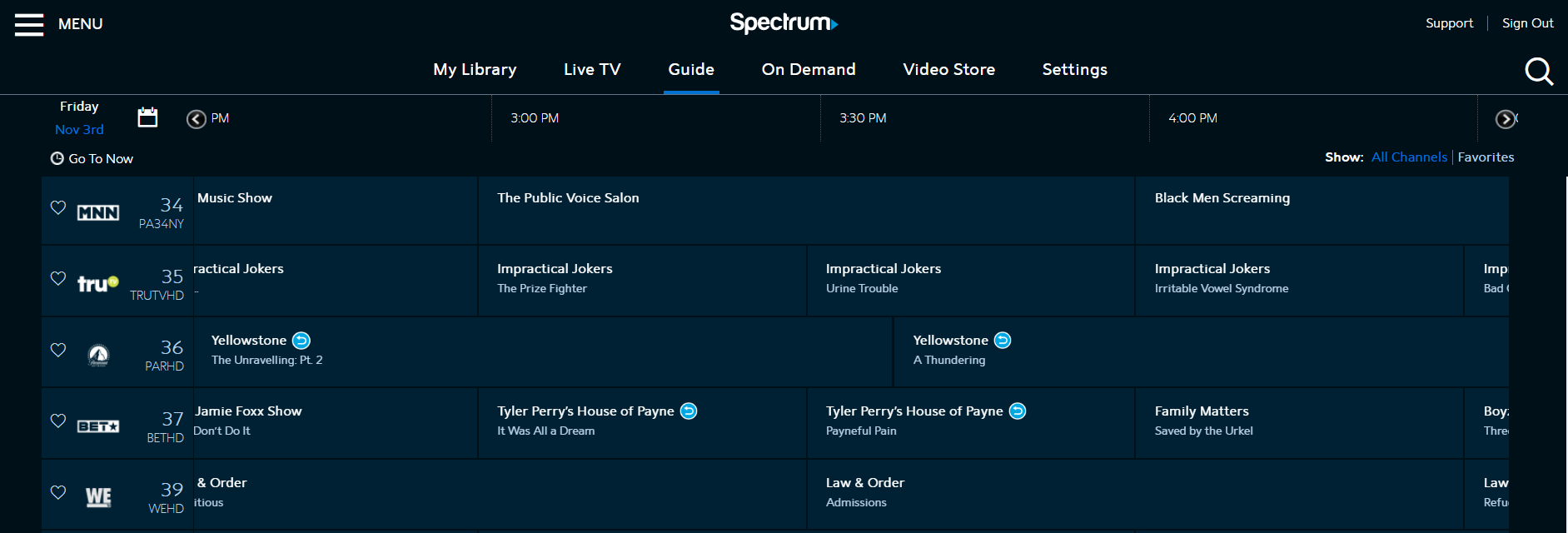Image resolution: width=1568 pixels, height=533 pixels.
Task: Click the truTV channel logo
Action: click(x=98, y=284)
